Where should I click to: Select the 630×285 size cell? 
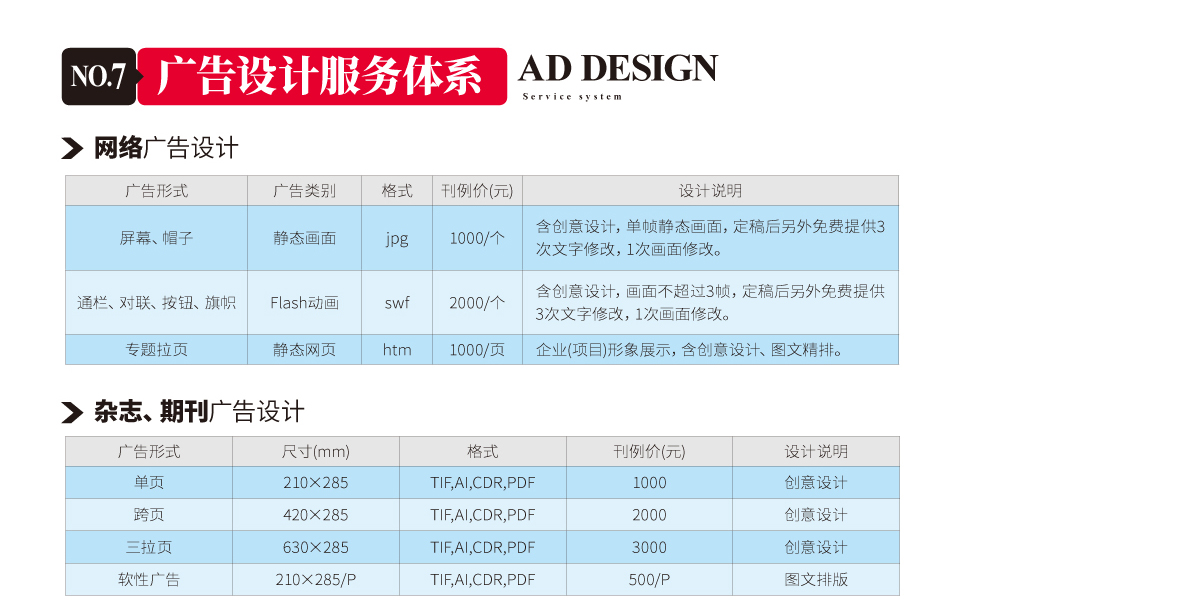pos(316,547)
